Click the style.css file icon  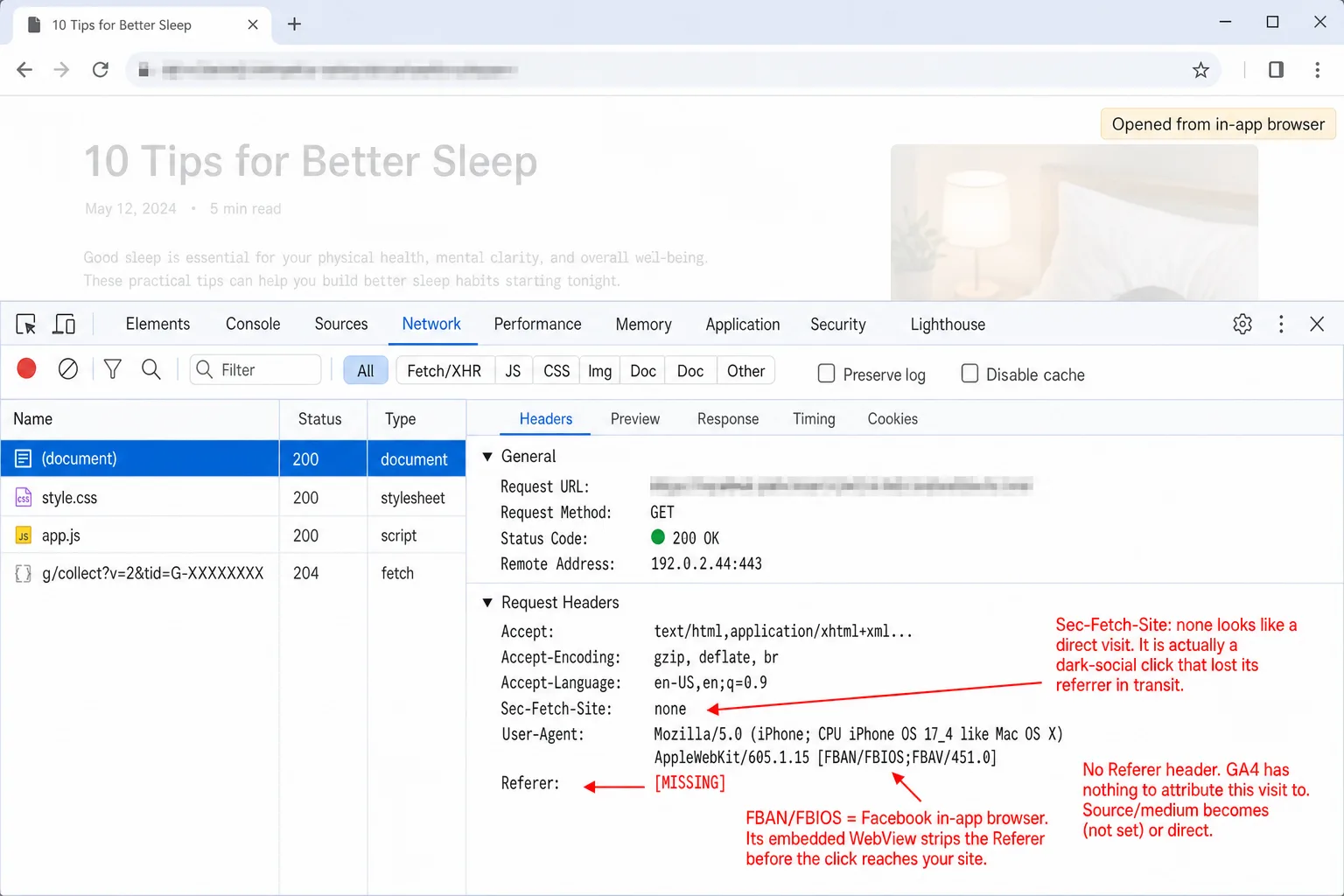pyautogui.click(x=24, y=498)
